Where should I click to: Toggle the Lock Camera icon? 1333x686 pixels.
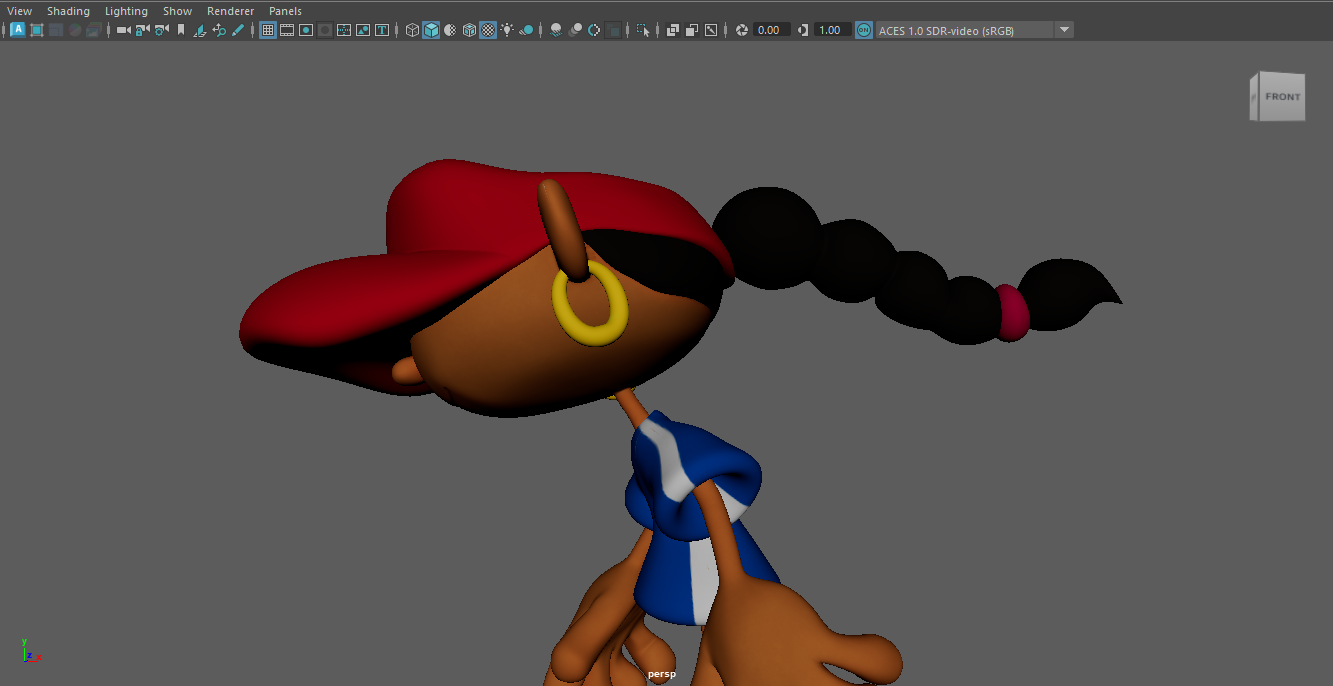pyautogui.click(x=143, y=30)
